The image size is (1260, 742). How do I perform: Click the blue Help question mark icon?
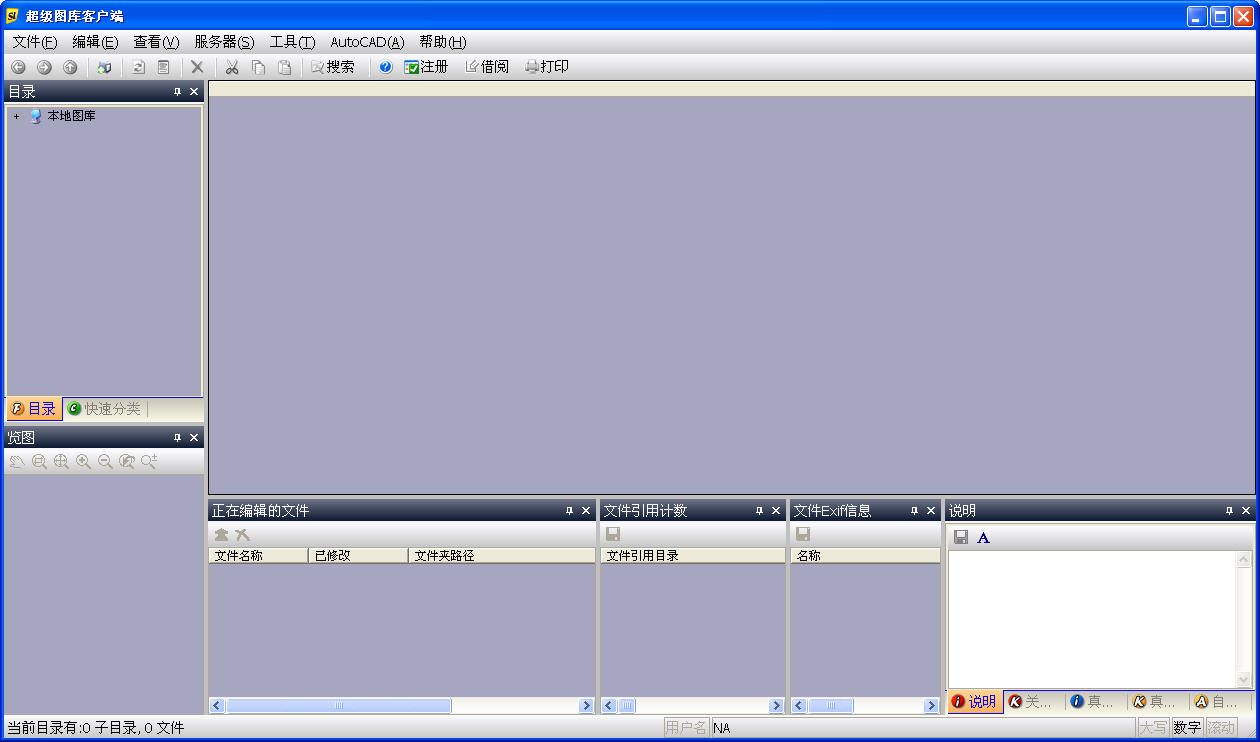tap(386, 67)
